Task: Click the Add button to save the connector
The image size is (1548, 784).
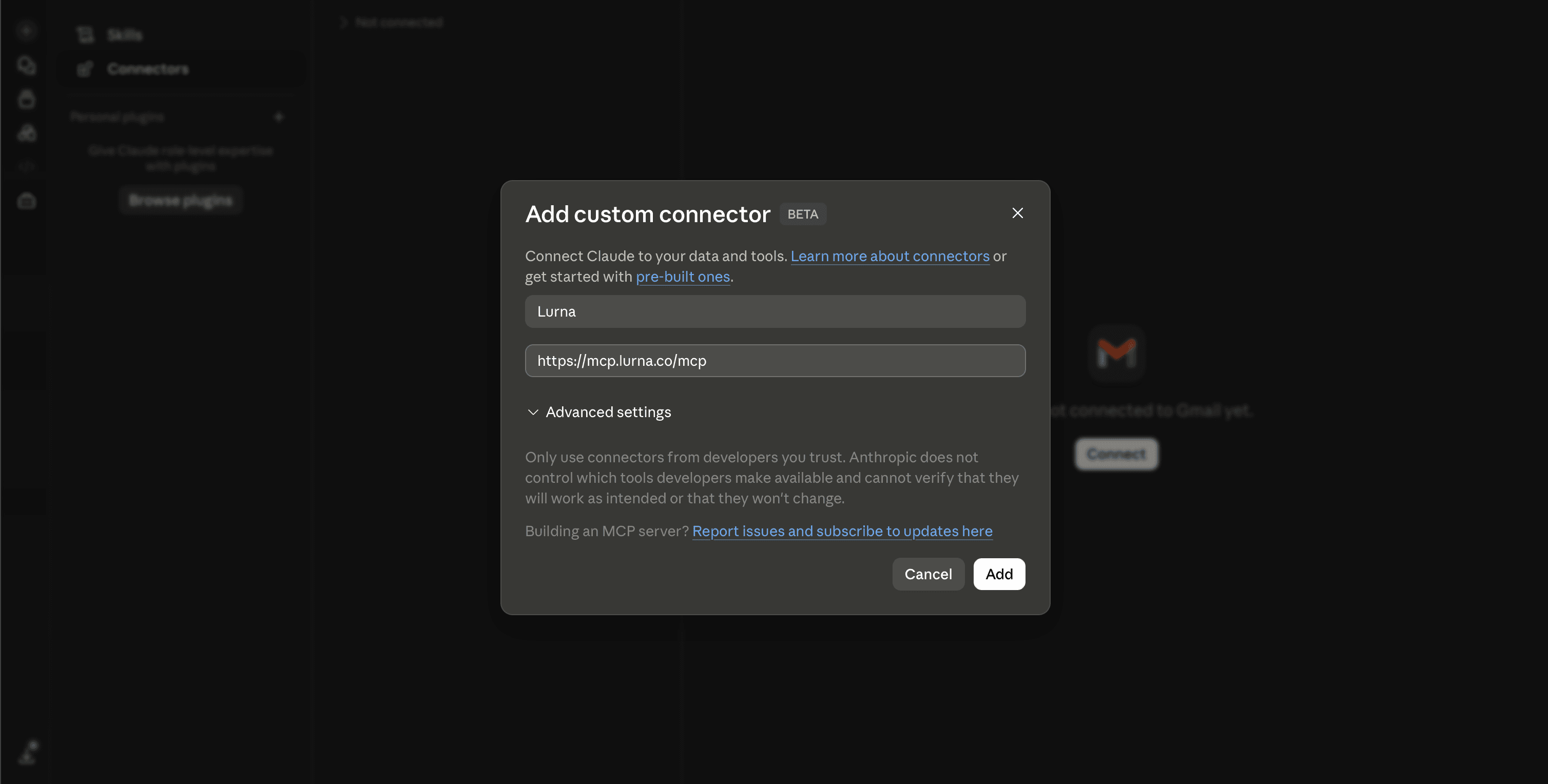Action: pos(999,574)
